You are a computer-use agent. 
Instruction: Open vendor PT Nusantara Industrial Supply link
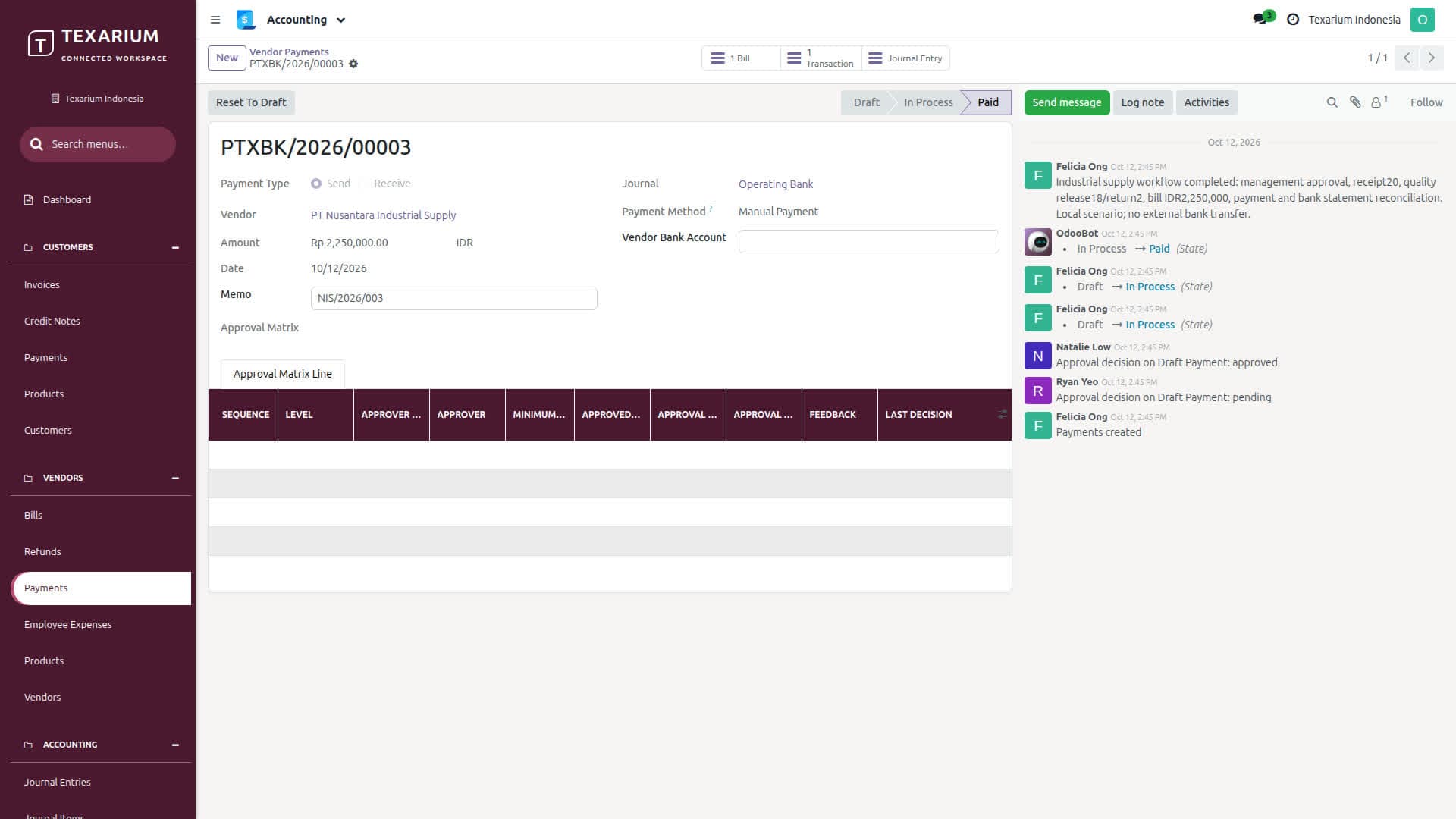click(x=383, y=215)
